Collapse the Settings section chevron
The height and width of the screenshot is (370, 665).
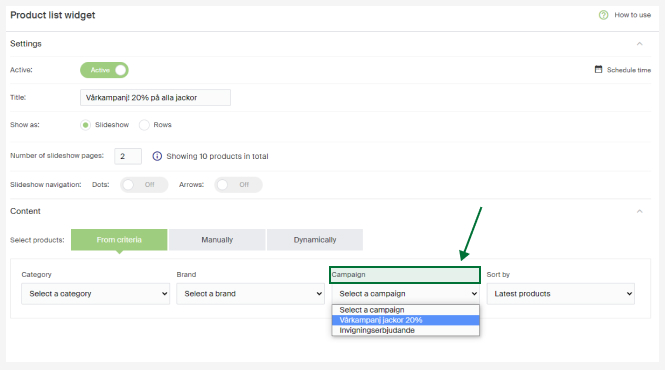point(640,44)
